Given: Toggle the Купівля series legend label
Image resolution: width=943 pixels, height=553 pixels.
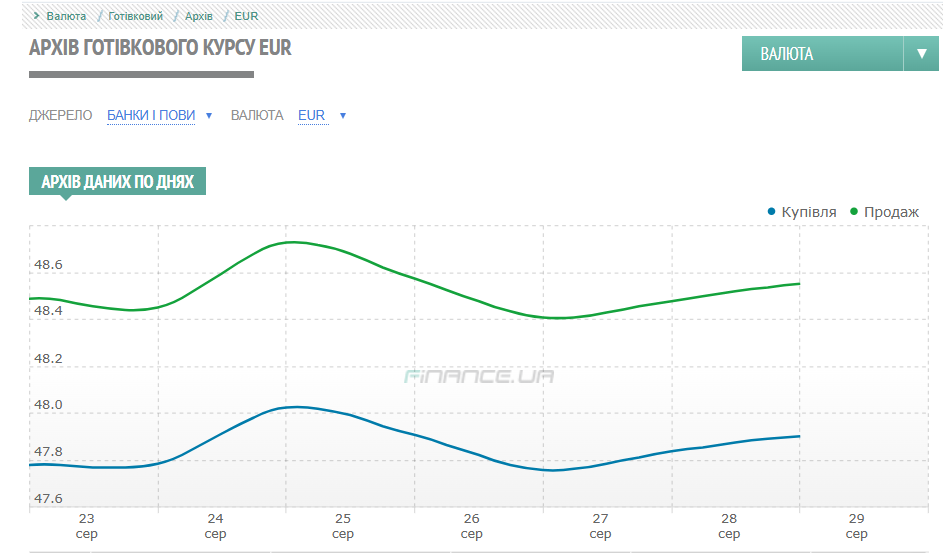Looking at the screenshot, I should pos(808,212).
